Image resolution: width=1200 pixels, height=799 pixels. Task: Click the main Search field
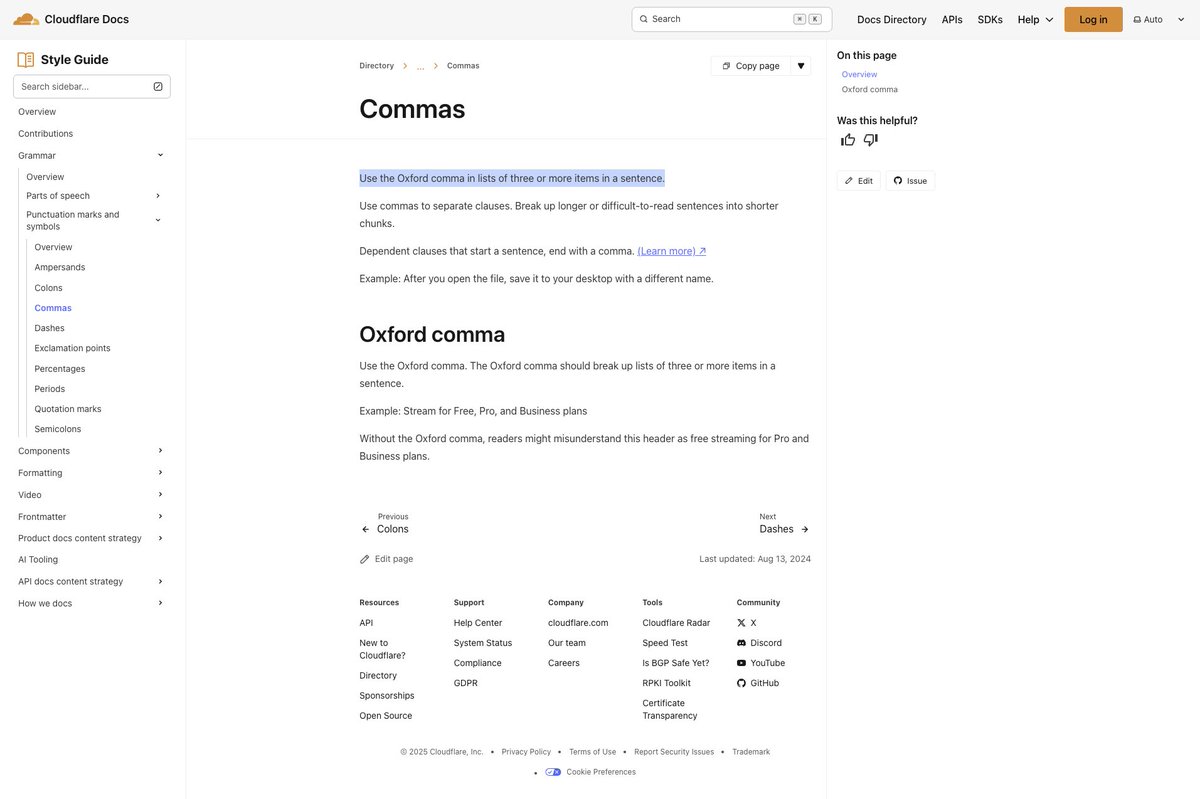732,19
